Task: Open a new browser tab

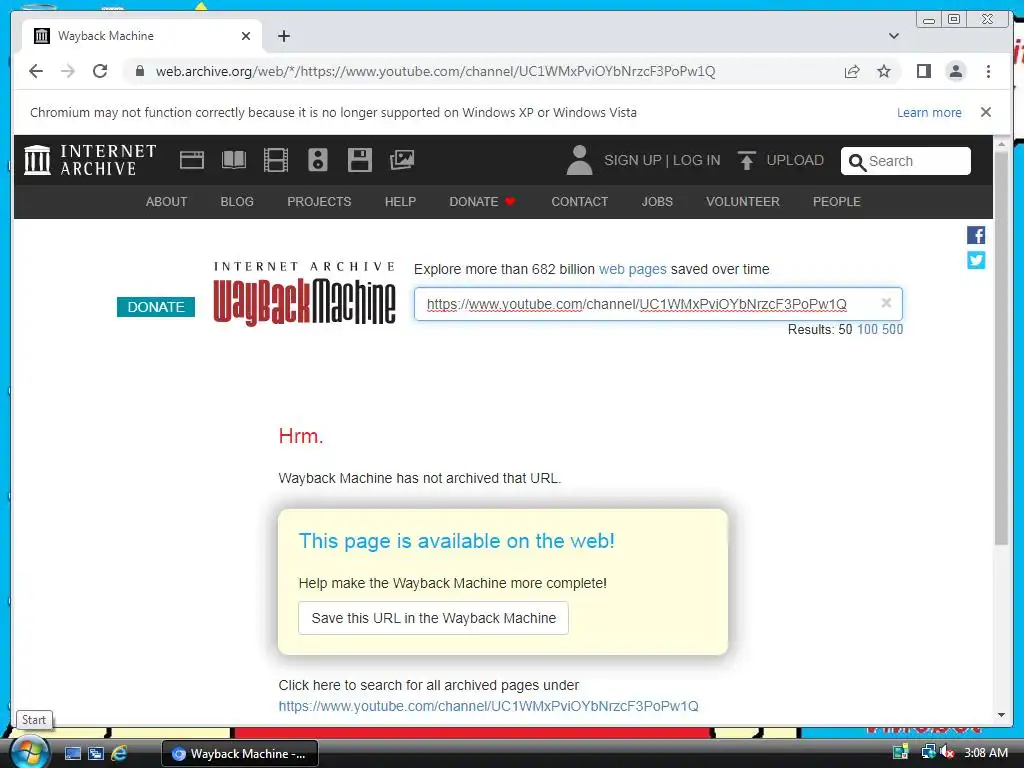Action: pos(283,36)
